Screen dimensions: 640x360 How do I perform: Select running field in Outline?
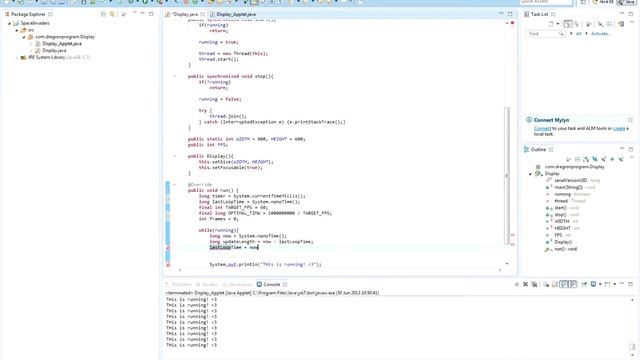point(562,194)
